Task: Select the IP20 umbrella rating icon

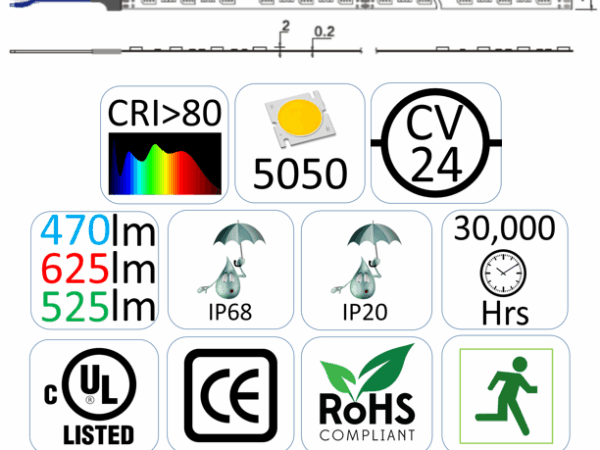Action: point(365,270)
